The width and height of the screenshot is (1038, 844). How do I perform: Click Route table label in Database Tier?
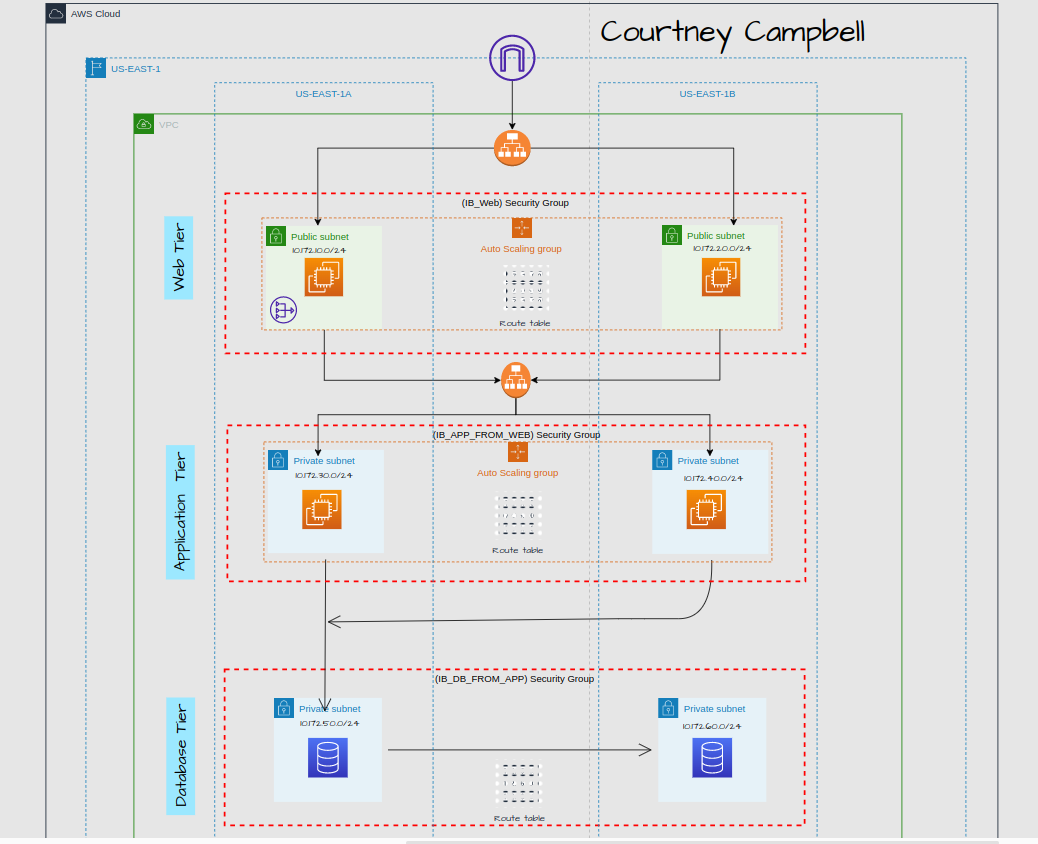pyautogui.click(x=520, y=818)
